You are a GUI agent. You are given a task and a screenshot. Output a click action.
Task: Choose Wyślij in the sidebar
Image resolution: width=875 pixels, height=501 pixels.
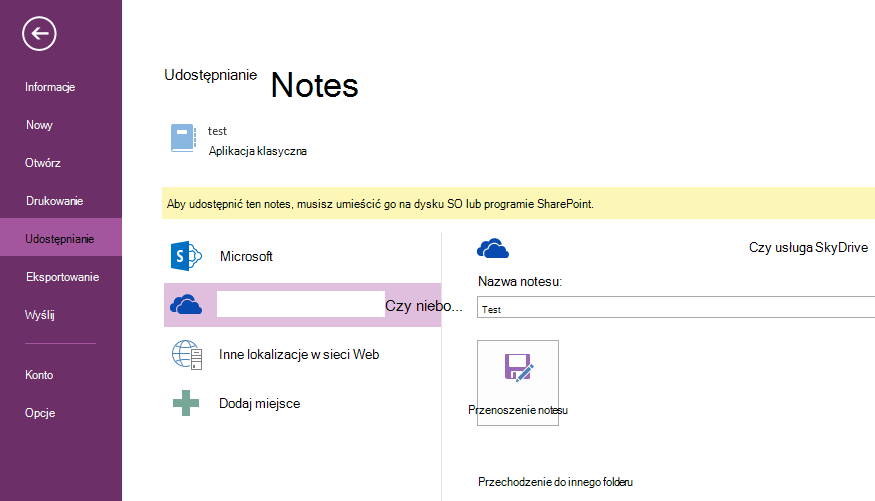pyautogui.click(x=40, y=315)
